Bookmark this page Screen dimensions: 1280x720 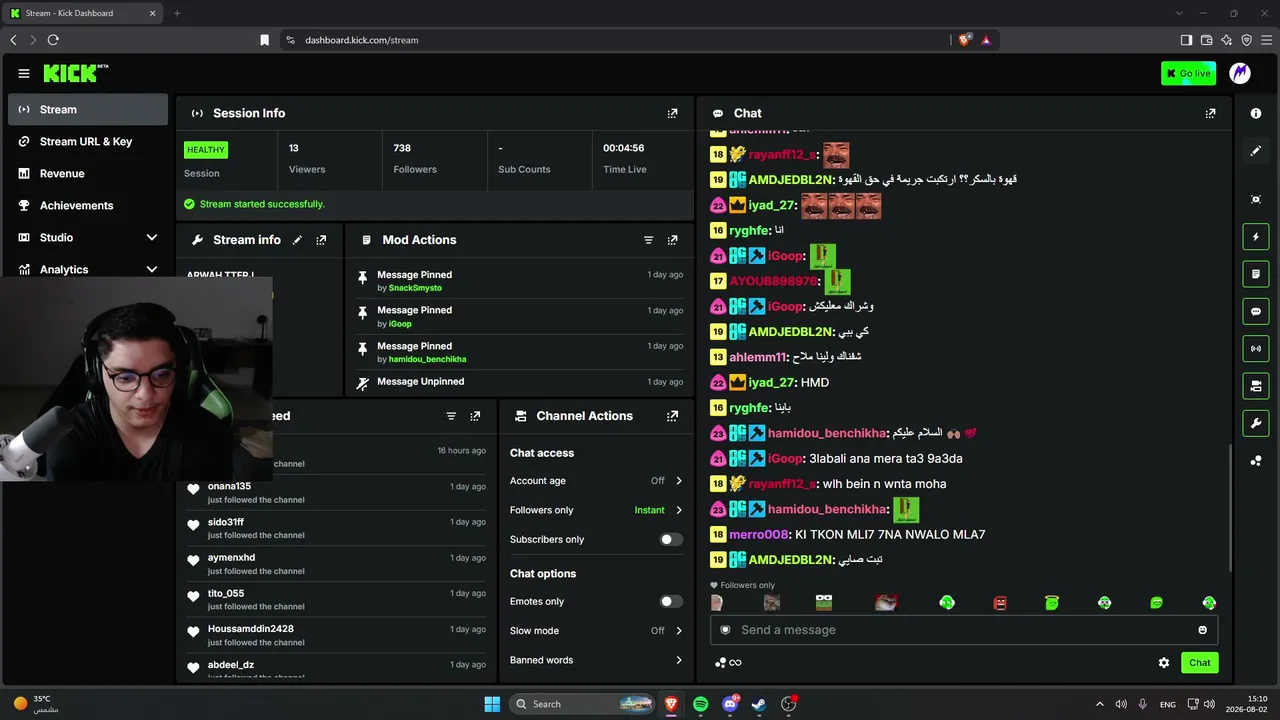(264, 40)
